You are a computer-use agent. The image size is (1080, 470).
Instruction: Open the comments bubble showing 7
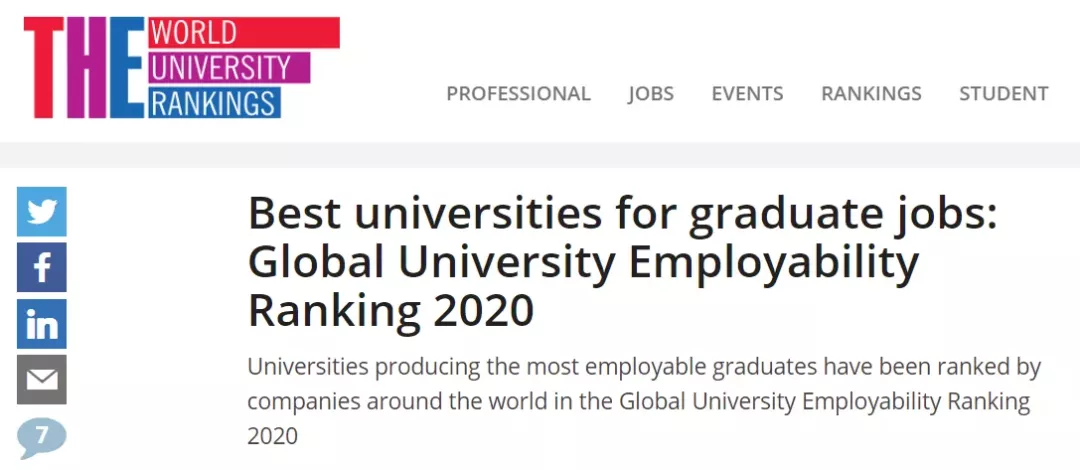(x=42, y=438)
